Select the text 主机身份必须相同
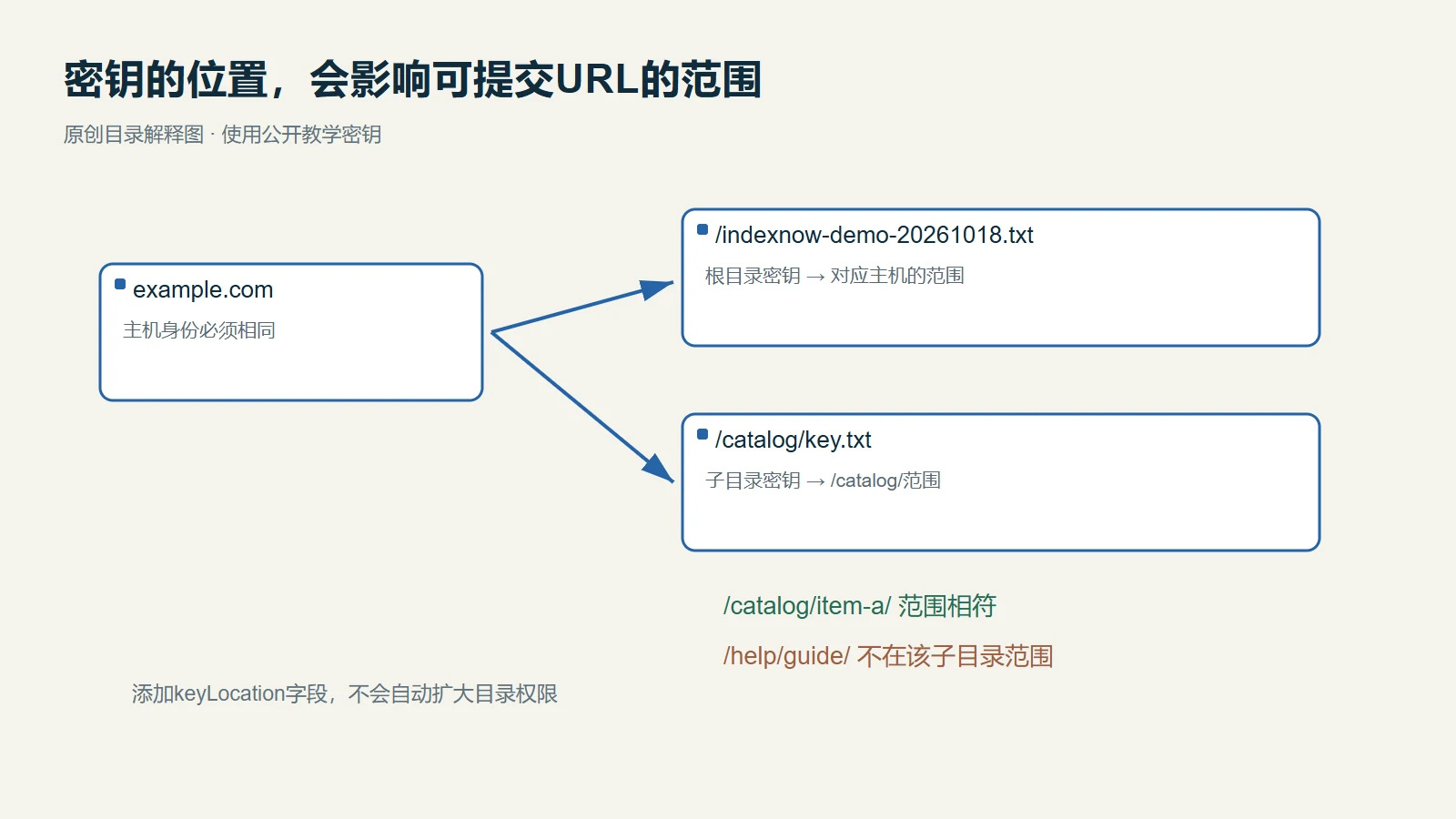 coord(199,330)
